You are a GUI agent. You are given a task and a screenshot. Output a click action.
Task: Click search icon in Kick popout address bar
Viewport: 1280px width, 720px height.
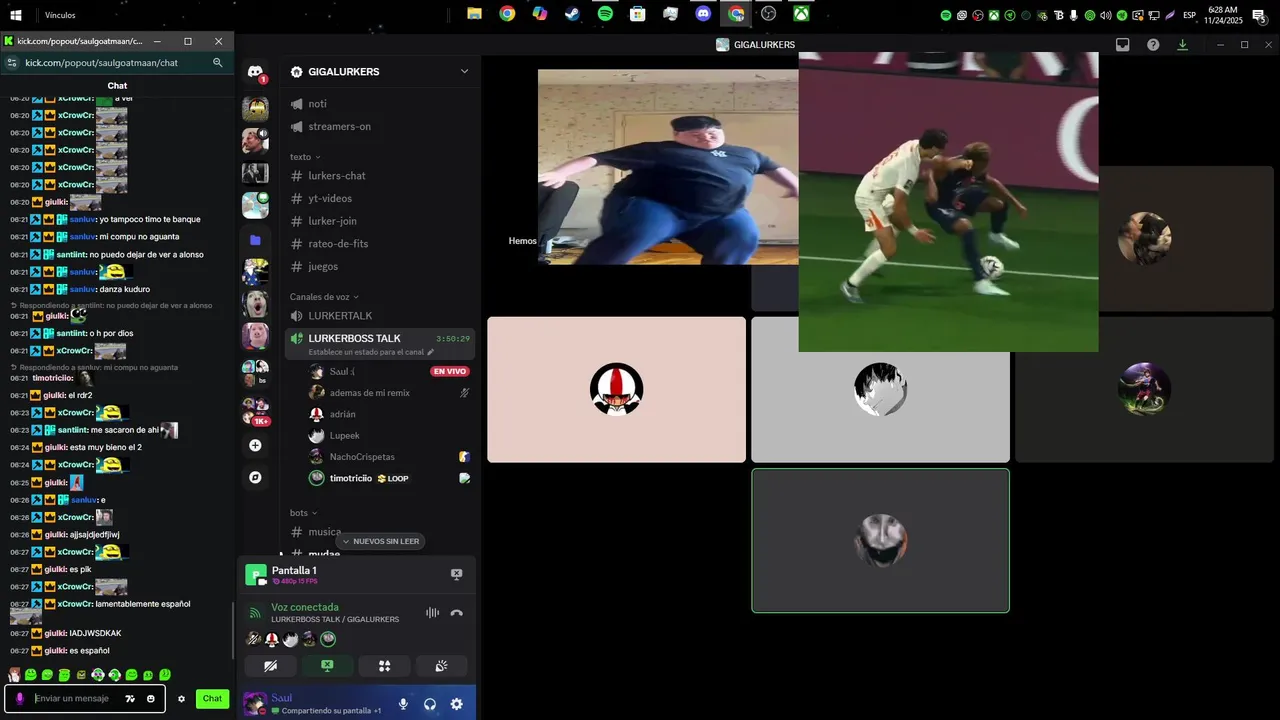pyautogui.click(x=217, y=63)
